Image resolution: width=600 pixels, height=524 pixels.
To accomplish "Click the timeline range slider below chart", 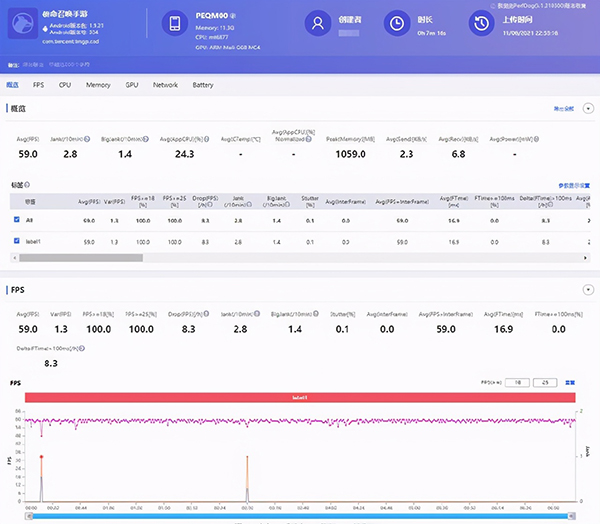I will tap(300, 516).
